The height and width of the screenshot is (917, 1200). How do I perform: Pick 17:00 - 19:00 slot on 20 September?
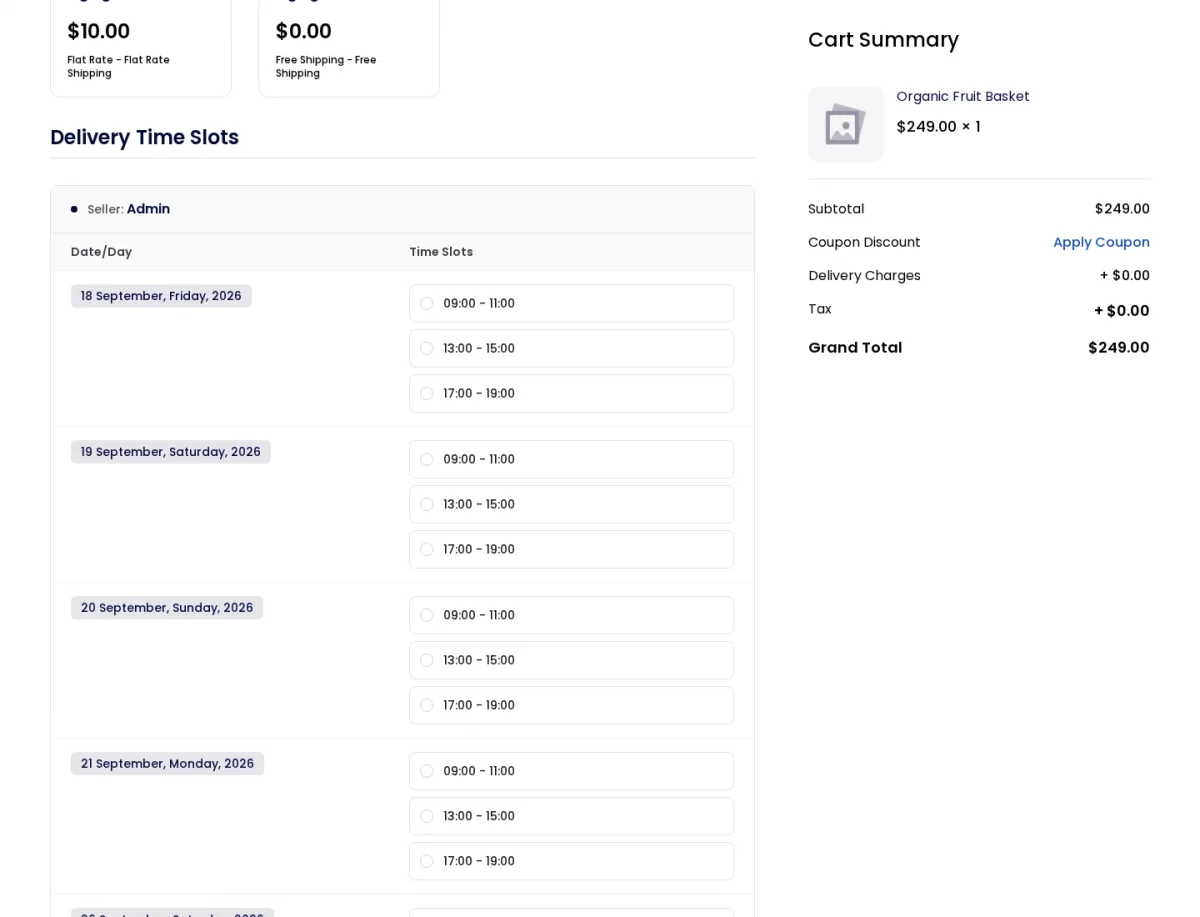pos(571,705)
